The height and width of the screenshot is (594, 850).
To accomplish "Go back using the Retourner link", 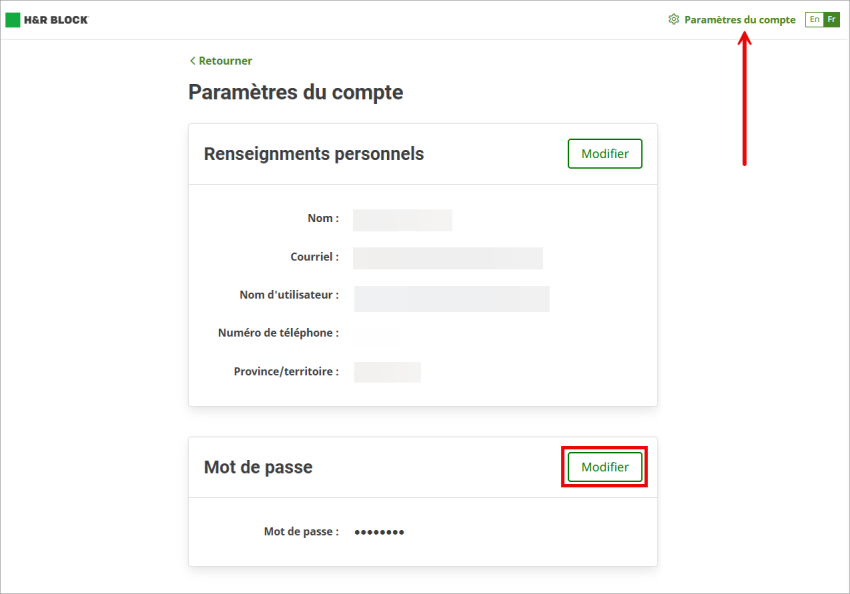I will coord(225,61).
